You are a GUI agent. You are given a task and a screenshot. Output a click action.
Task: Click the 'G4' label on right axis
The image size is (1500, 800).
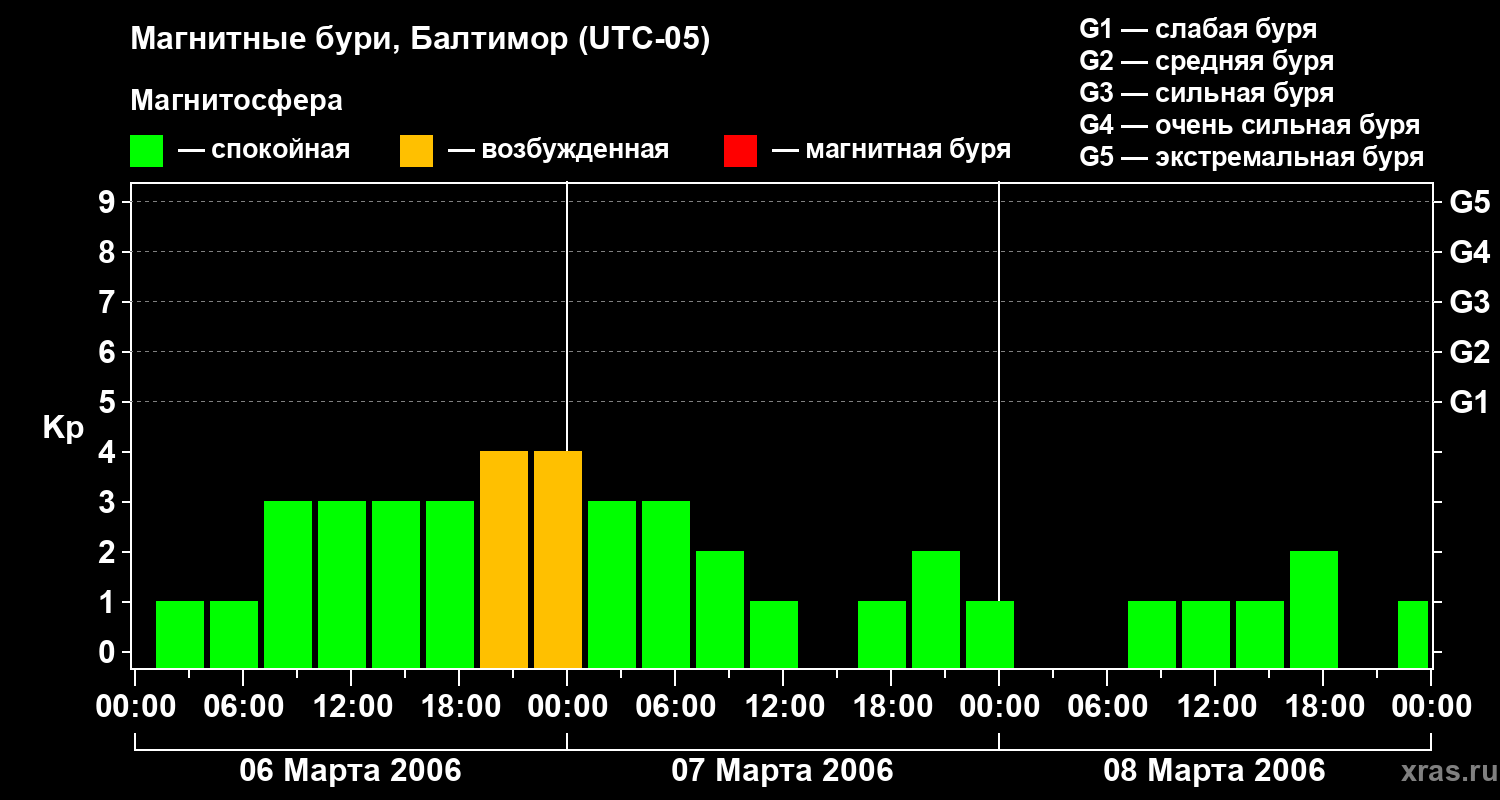click(1470, 252)
